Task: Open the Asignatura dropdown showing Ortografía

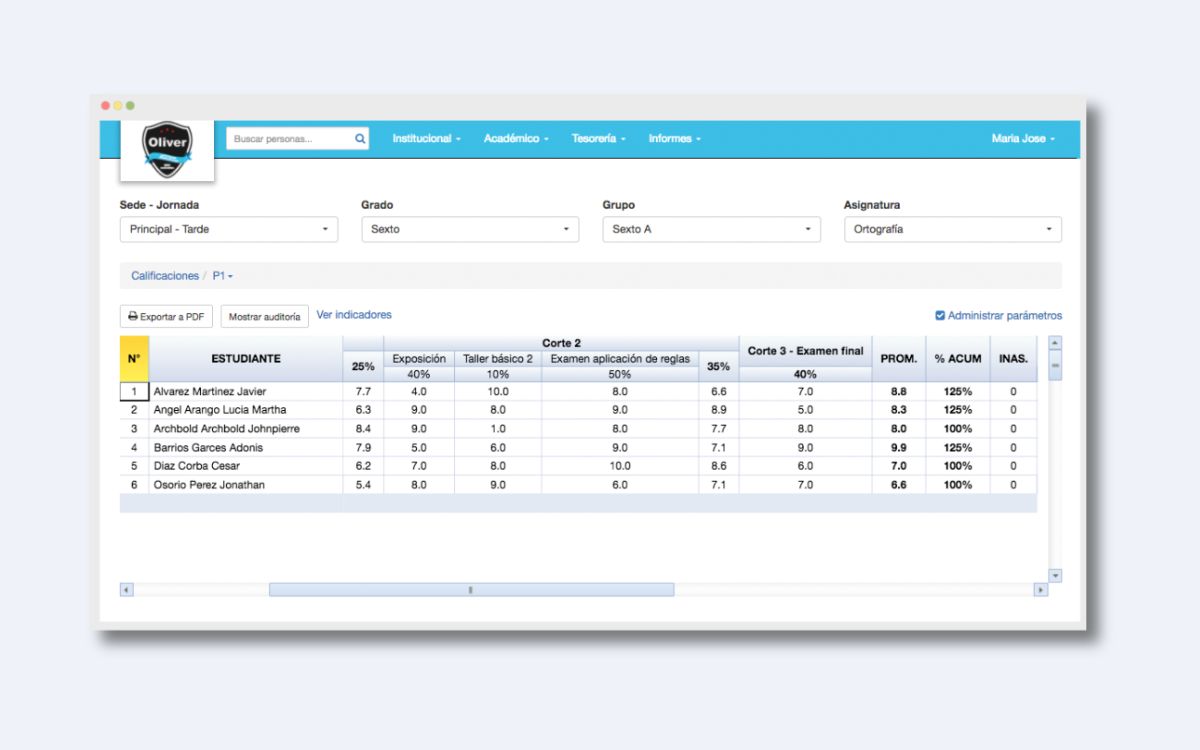Action: tap(952, 229)
